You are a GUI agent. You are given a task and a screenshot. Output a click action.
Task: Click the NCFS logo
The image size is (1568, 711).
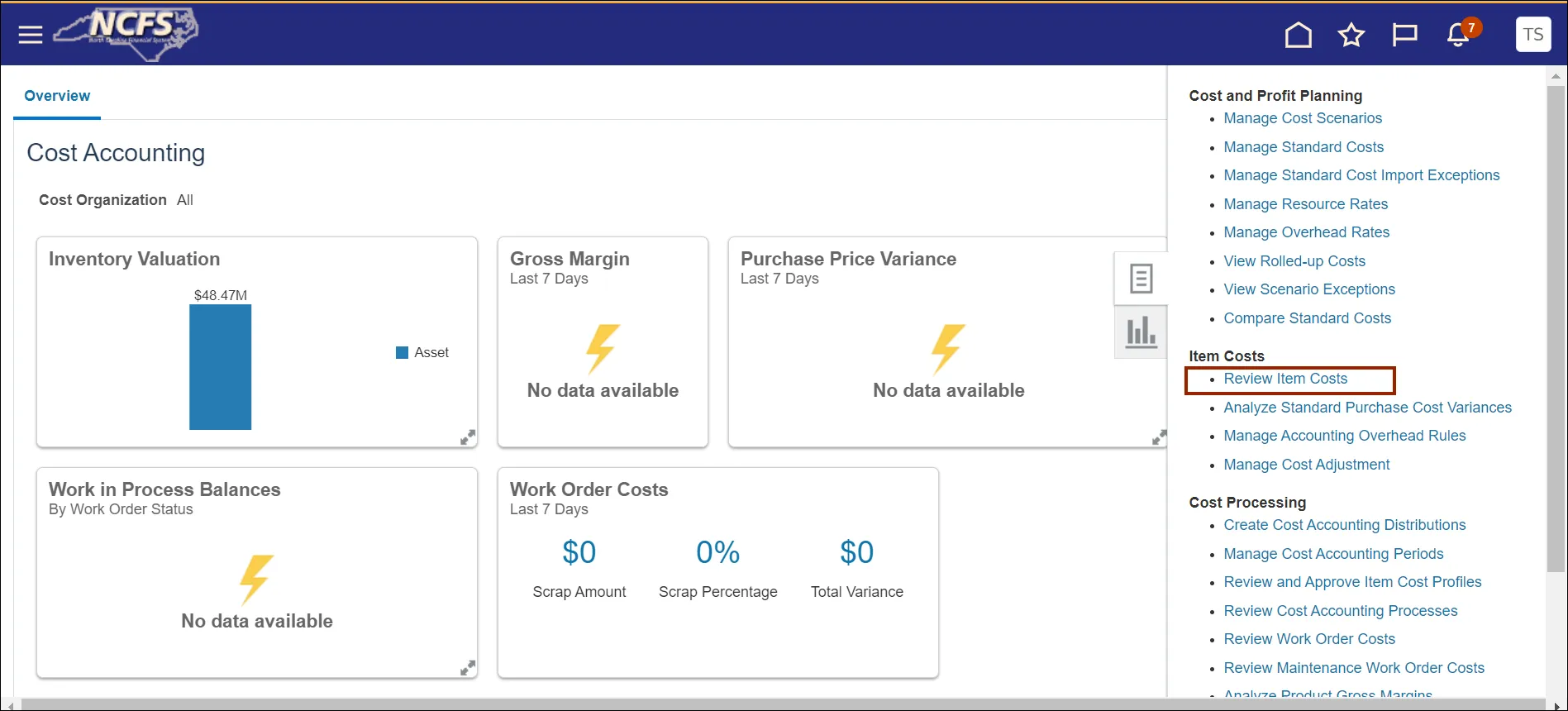click(x=126, y=35)
